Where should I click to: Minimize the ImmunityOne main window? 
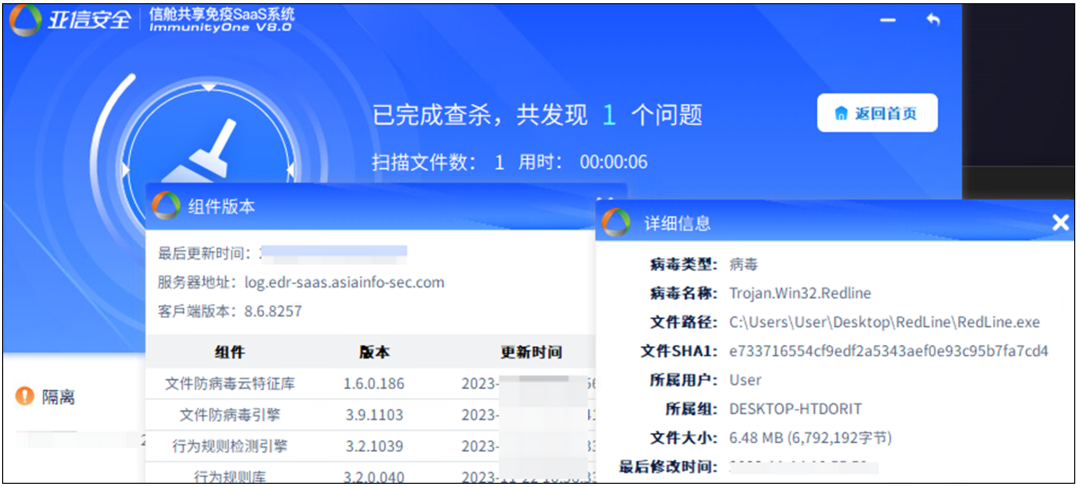pos(889,20)
